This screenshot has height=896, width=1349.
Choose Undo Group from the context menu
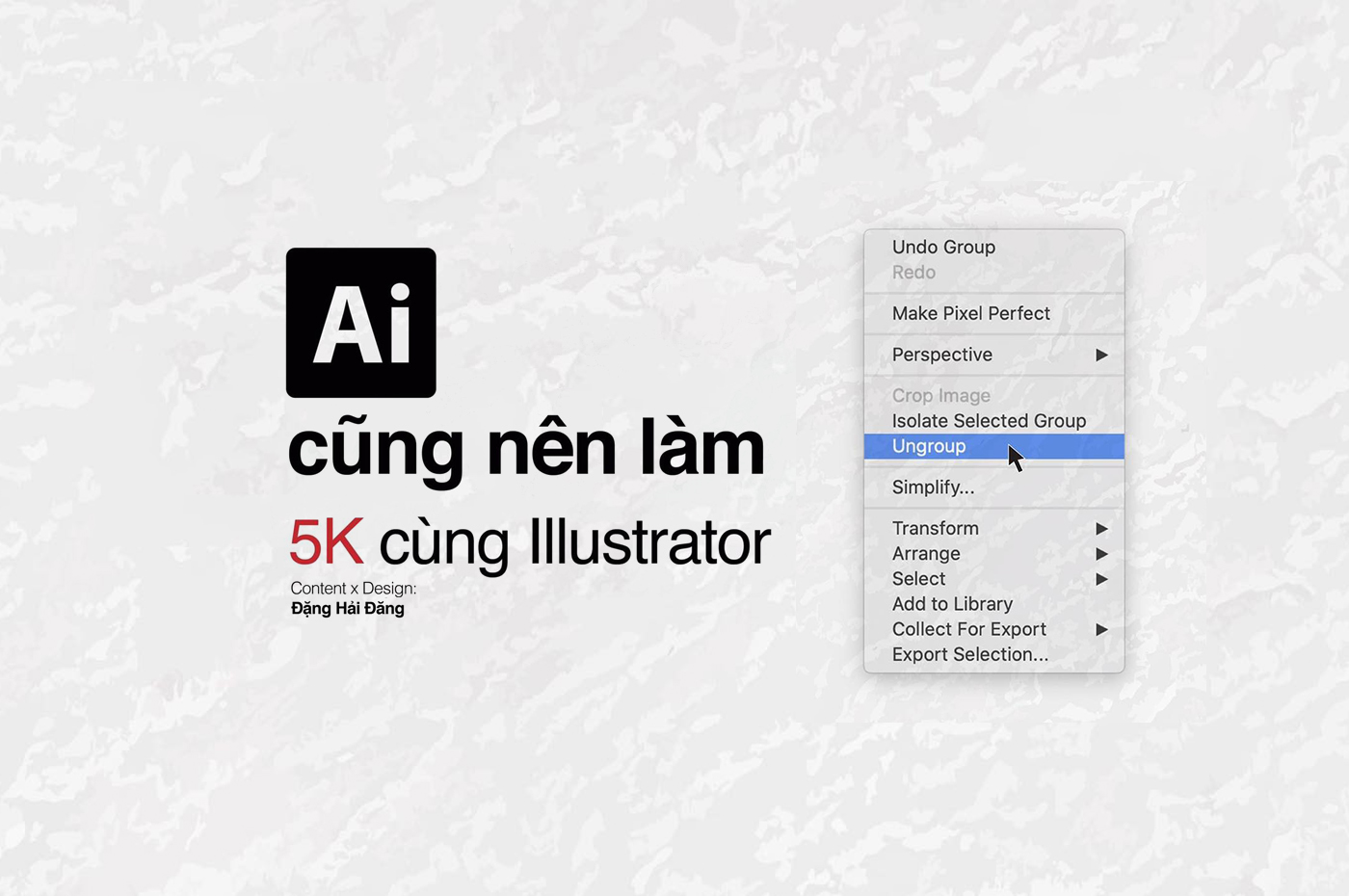point(943,248)
